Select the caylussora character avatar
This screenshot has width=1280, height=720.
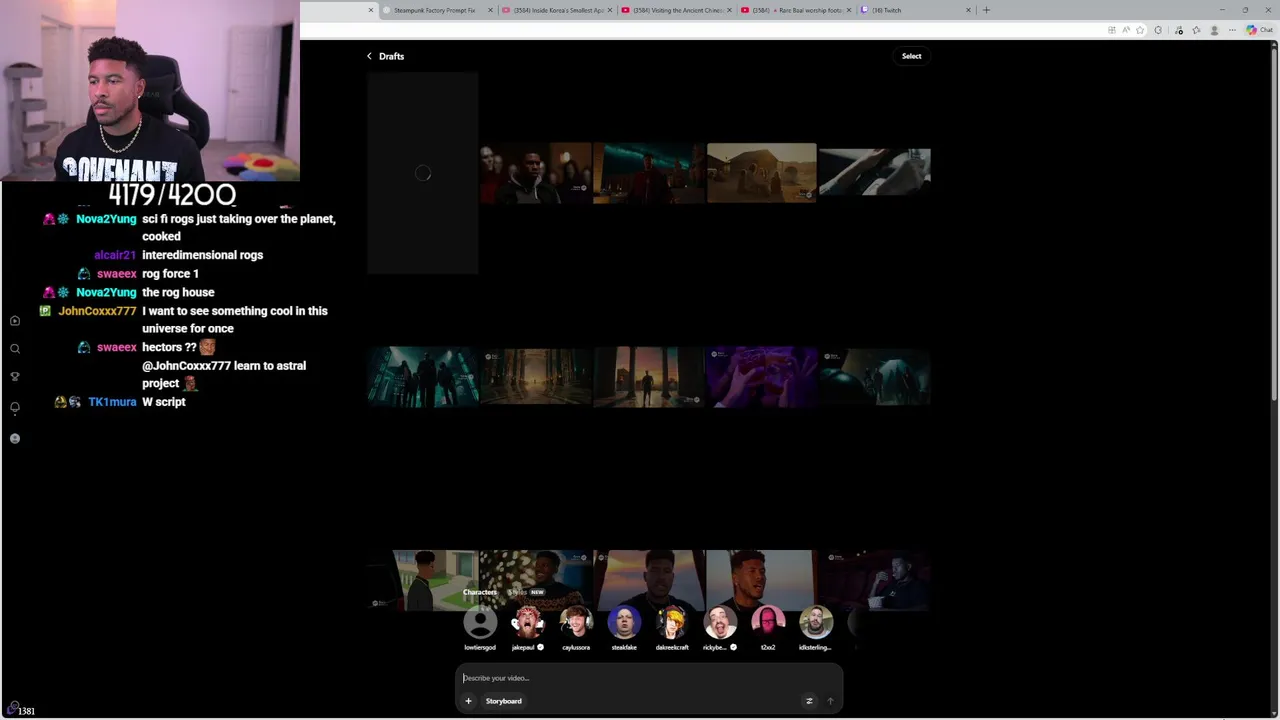[x=576, y=623]
